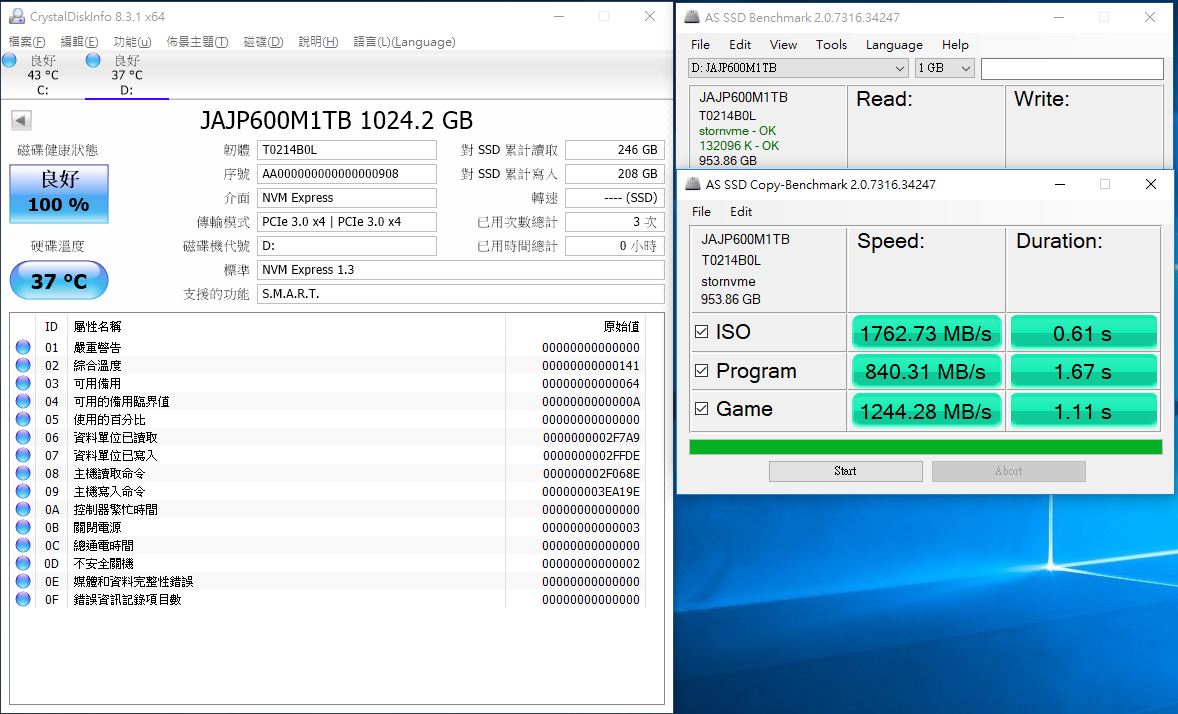Click the empty text field in AS SSD Benchmark
This screenshot has height=714, width=1178.
coord(1072,68)
